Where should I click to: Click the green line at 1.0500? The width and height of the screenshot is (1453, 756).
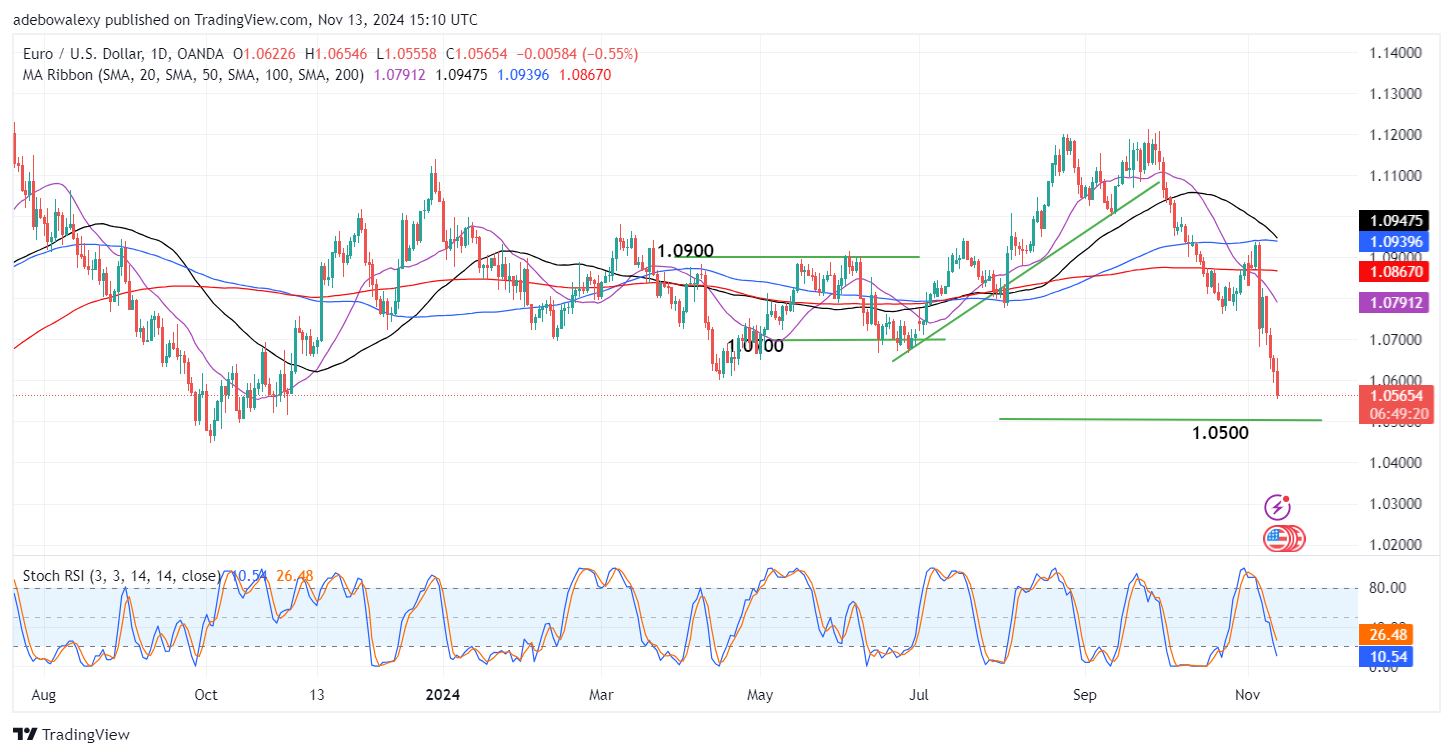point(1160,420)
